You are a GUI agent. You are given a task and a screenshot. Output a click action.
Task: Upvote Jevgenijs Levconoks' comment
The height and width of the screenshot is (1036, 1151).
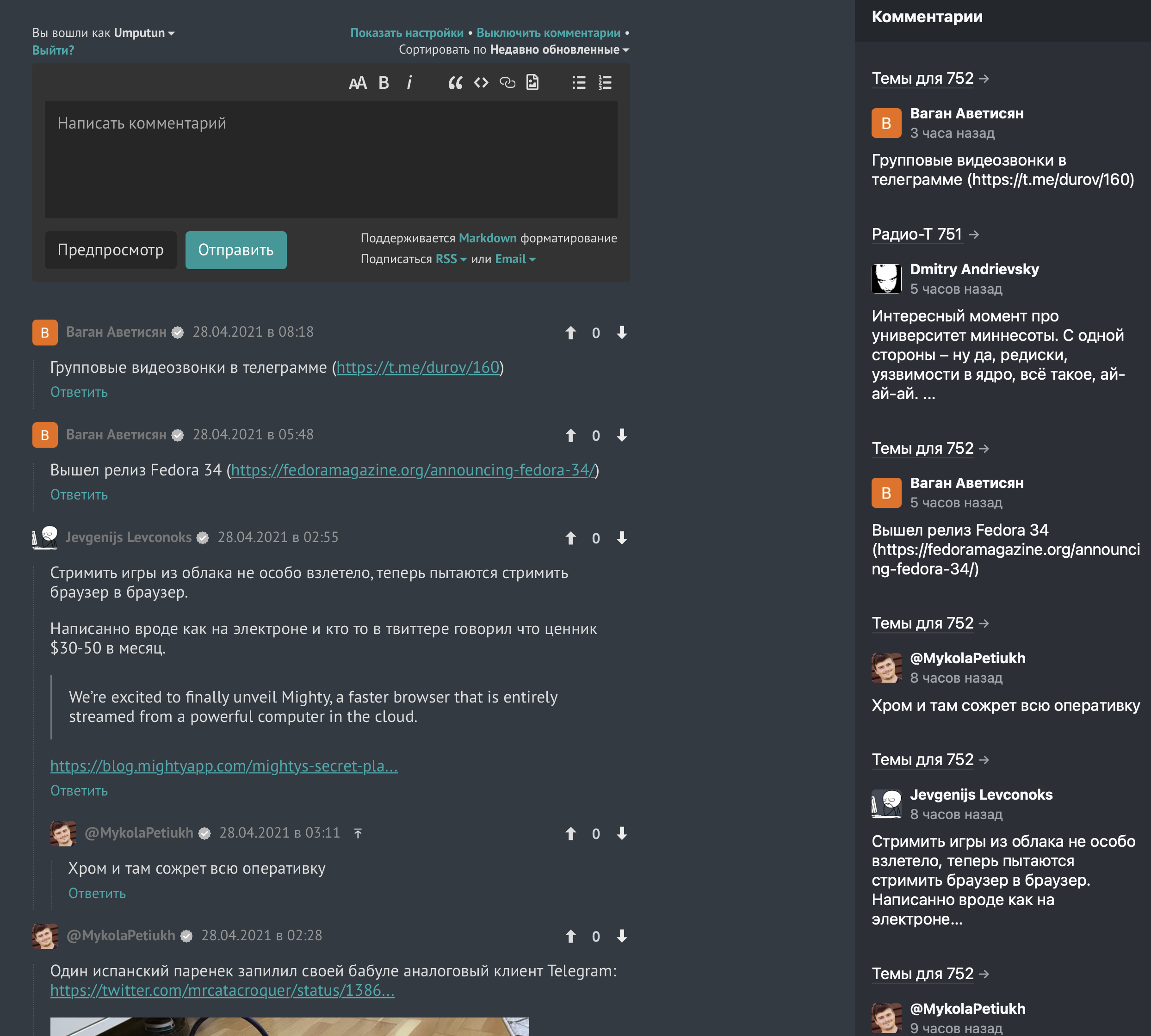coord(570,538)
